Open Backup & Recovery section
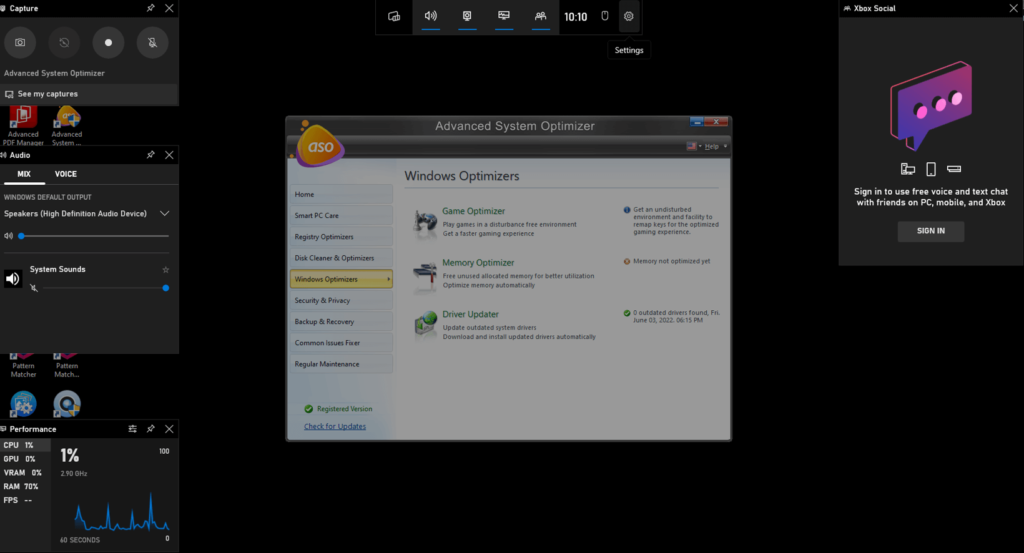This screenshot has height=553, width=1024. pyautogui.click(x=341, y=322)
